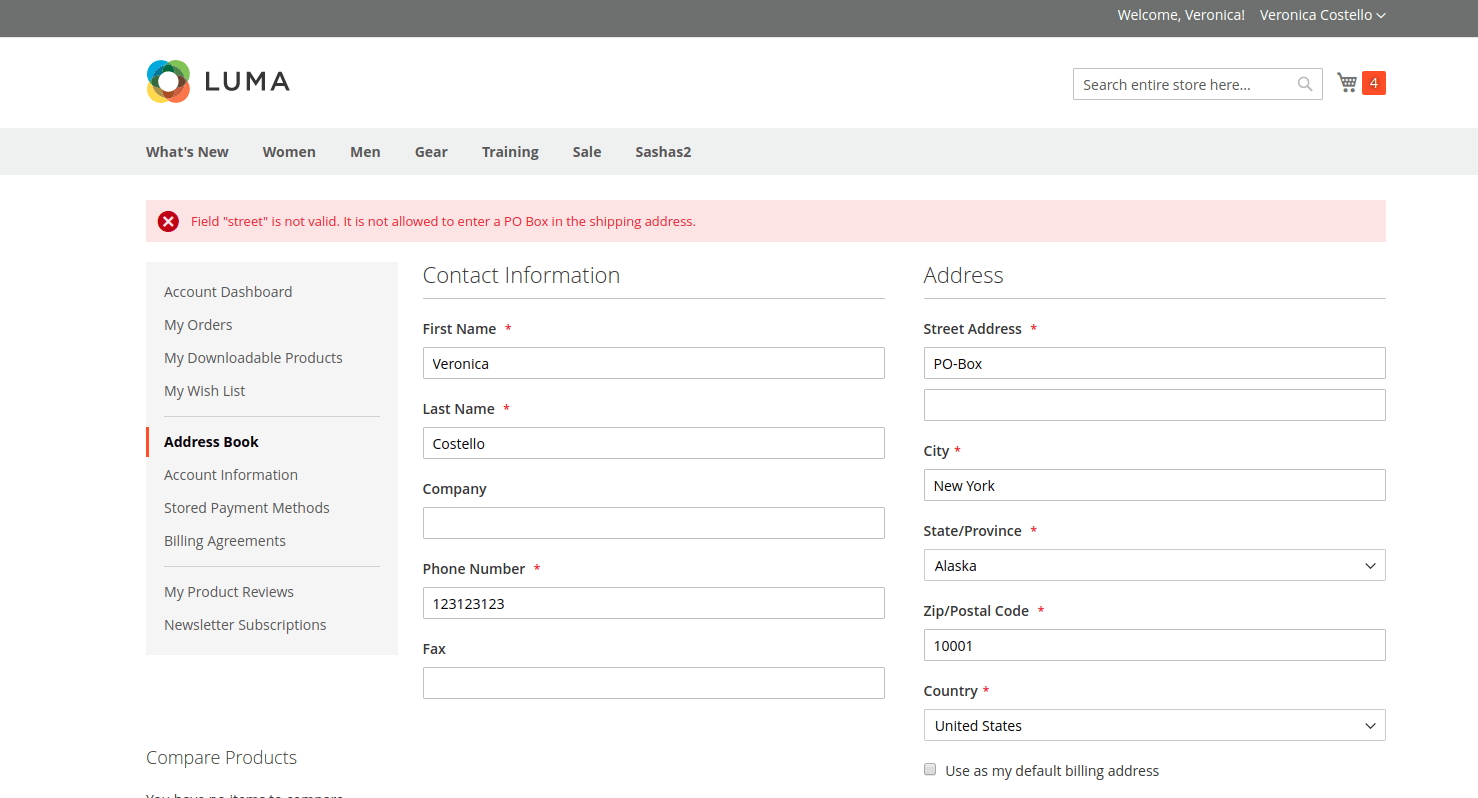Open Newsletter Subscriptions link
The width and height of the screenshot is (1478, 798).
point(245,625)
